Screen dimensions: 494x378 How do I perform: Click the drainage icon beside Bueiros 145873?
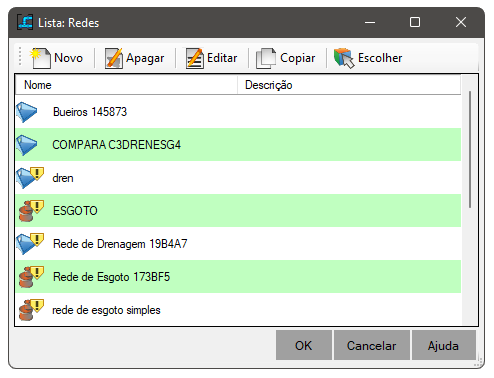[27, 112]
